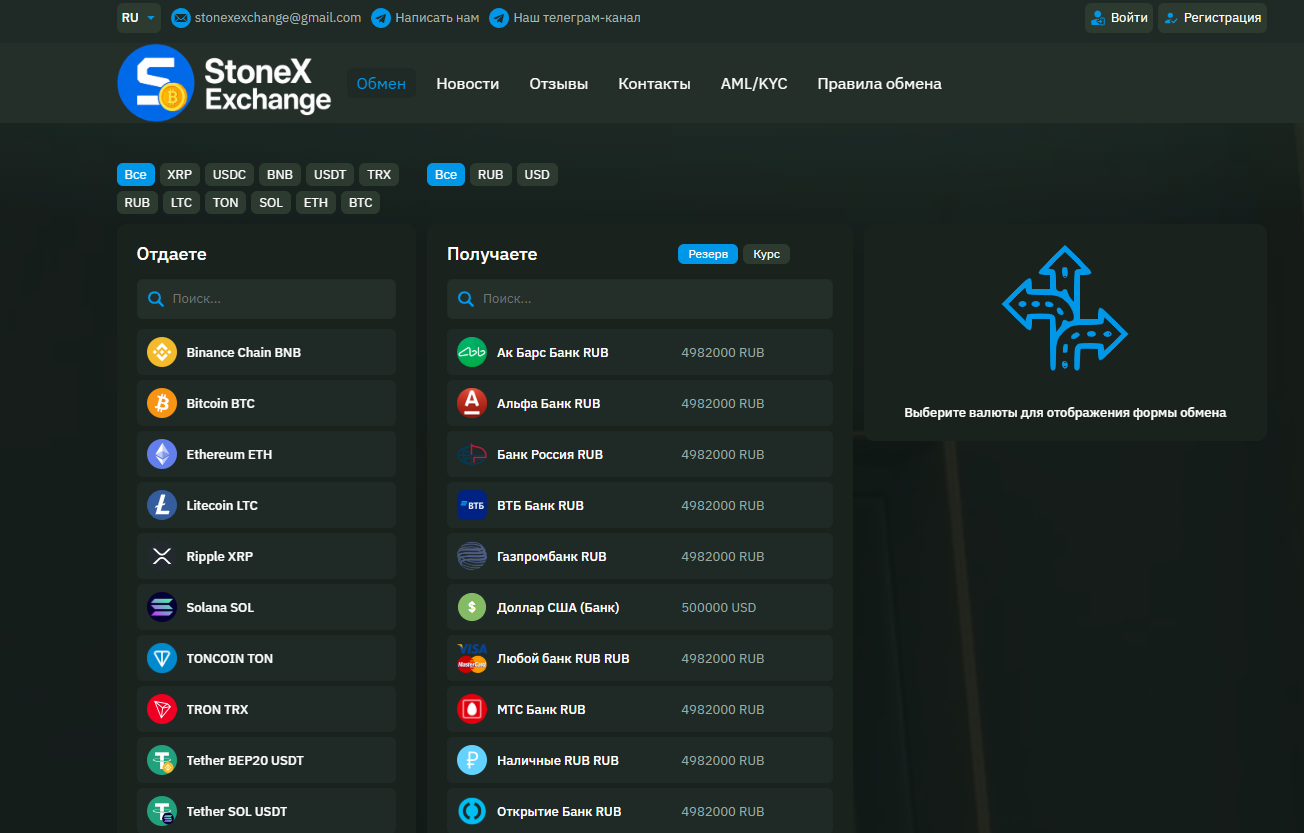Click the Банк Россия logo icon
The image size is (1304, 833).
[472, 454]
